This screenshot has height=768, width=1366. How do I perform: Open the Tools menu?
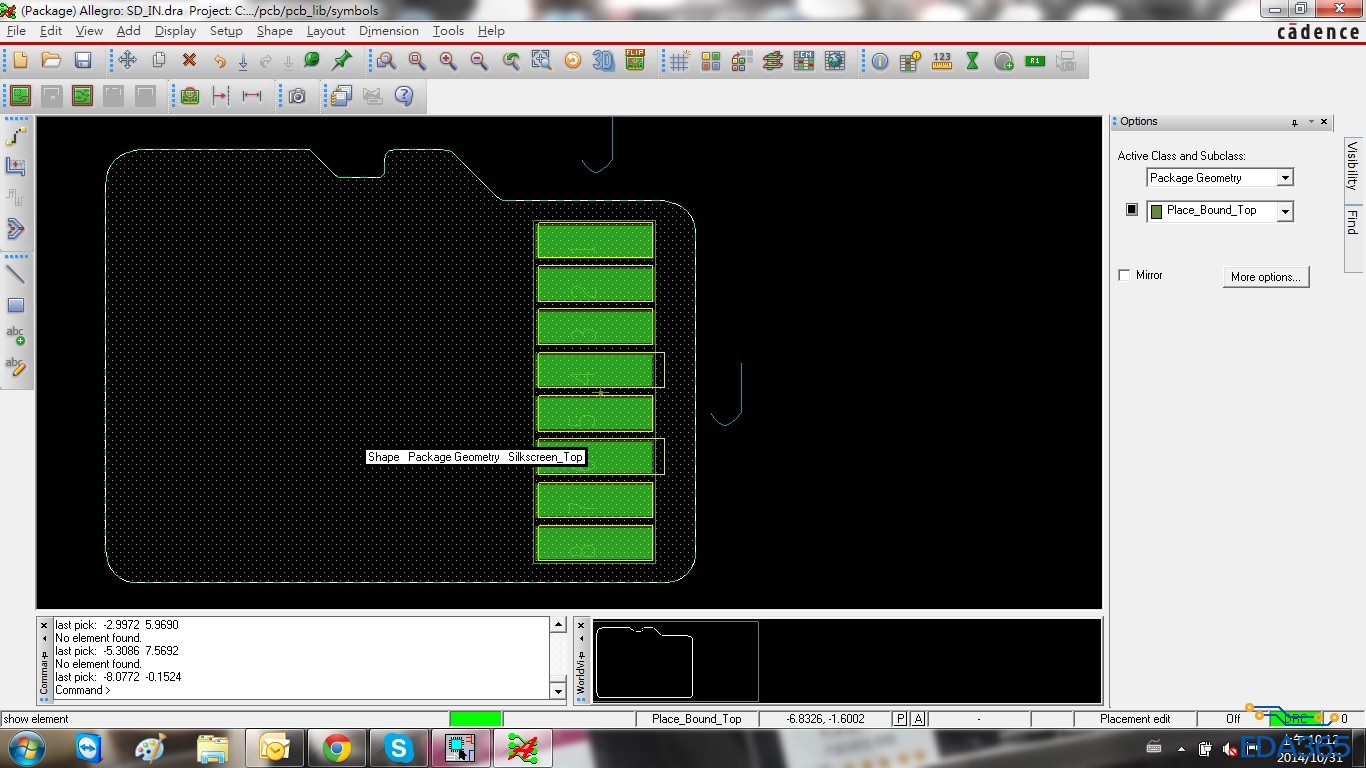pos(448,31)
